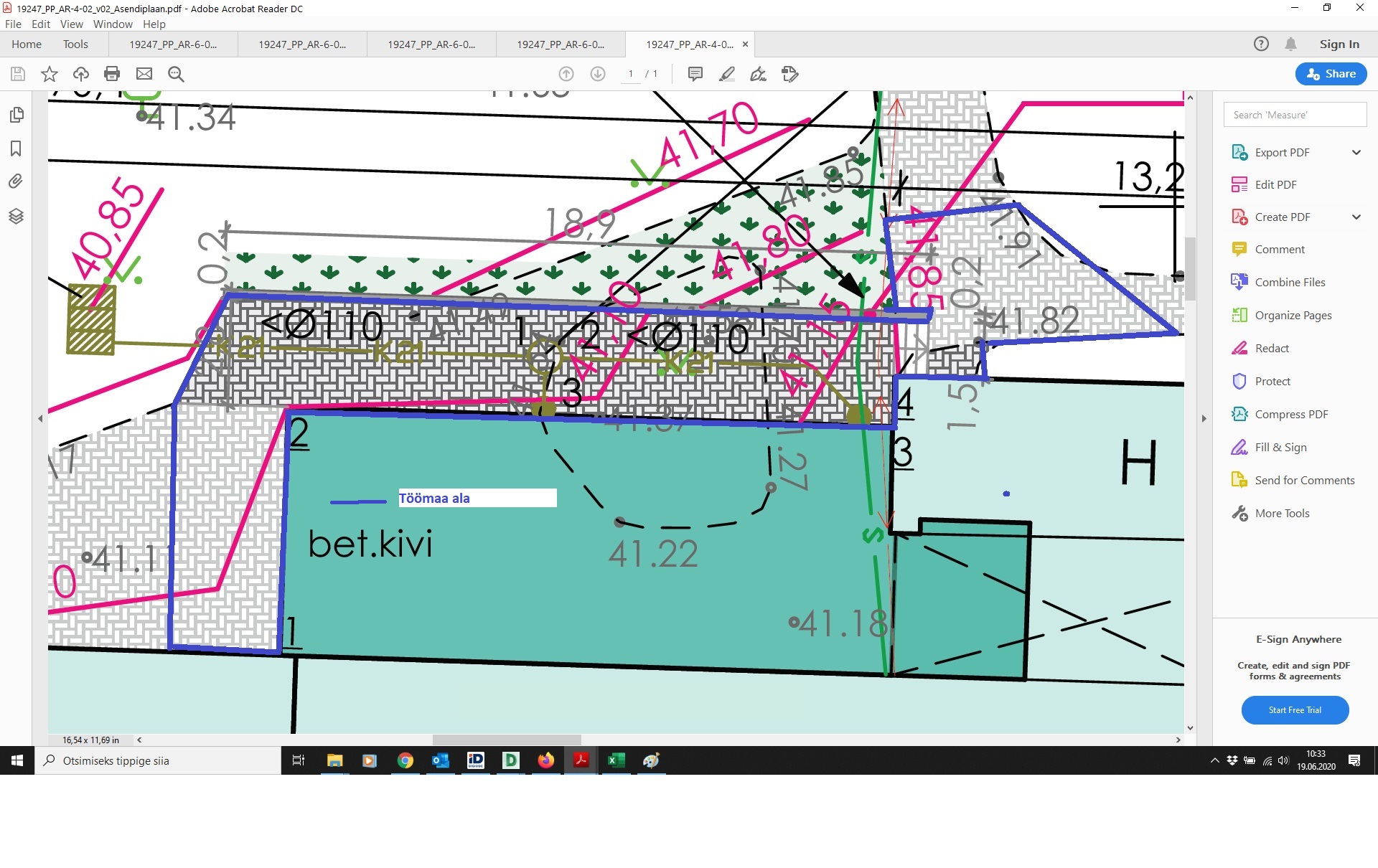Select the Highlight text pen tool
The width and height of the screenshot is (1378, 868).
726,74
